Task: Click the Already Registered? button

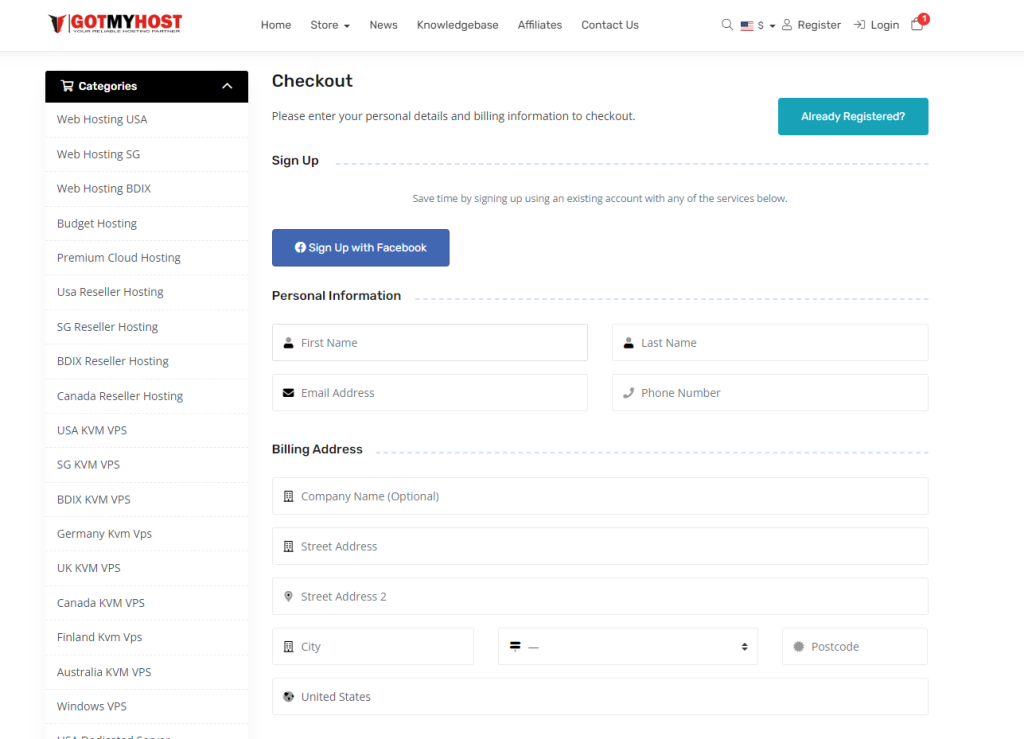Action: (852, 116)
